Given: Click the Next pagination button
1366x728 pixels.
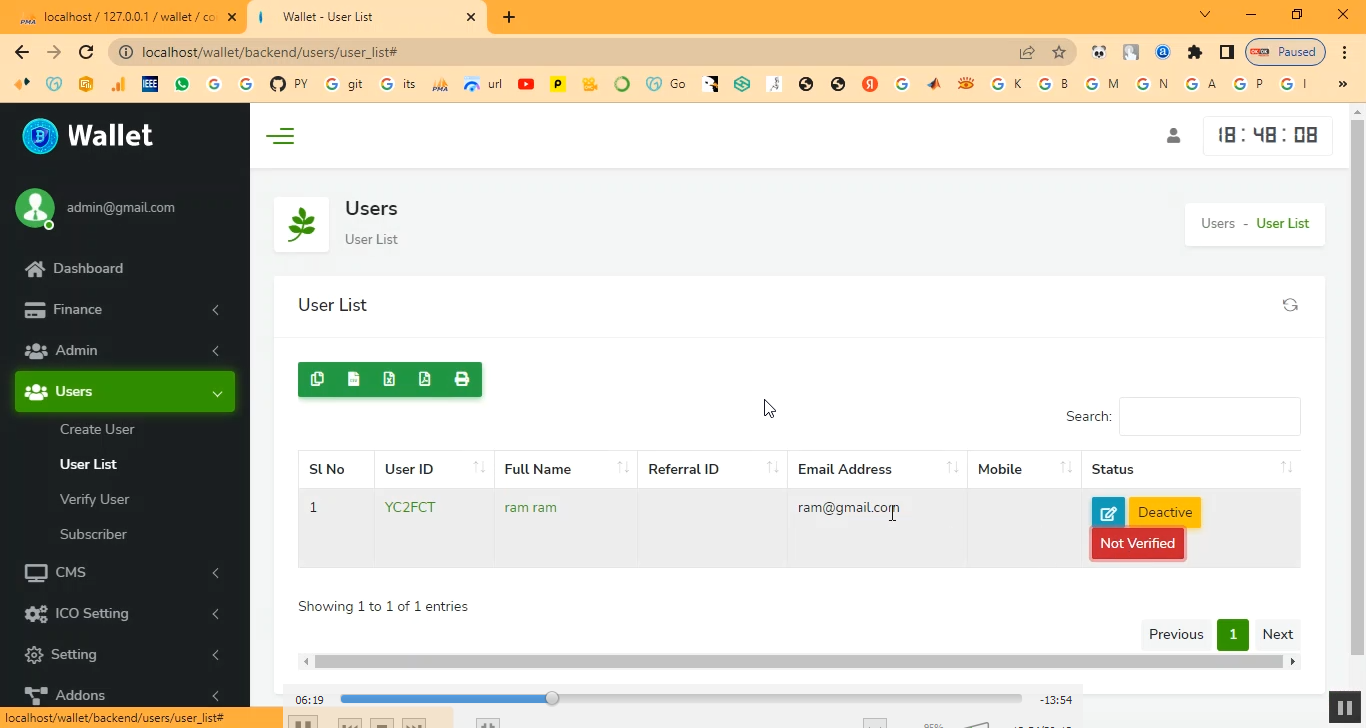Looking at the screenshot, I should [1277, 634].
